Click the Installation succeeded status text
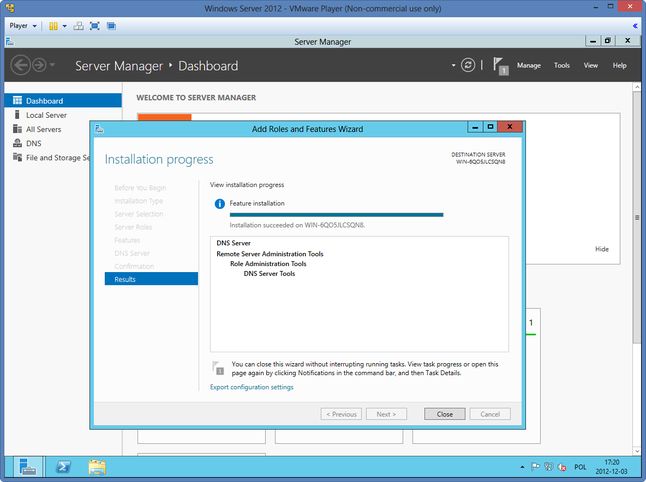 [x=297, y=225]
